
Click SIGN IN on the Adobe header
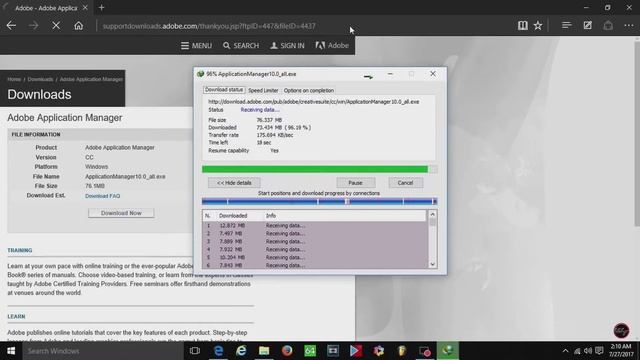[x=287, y=46]
